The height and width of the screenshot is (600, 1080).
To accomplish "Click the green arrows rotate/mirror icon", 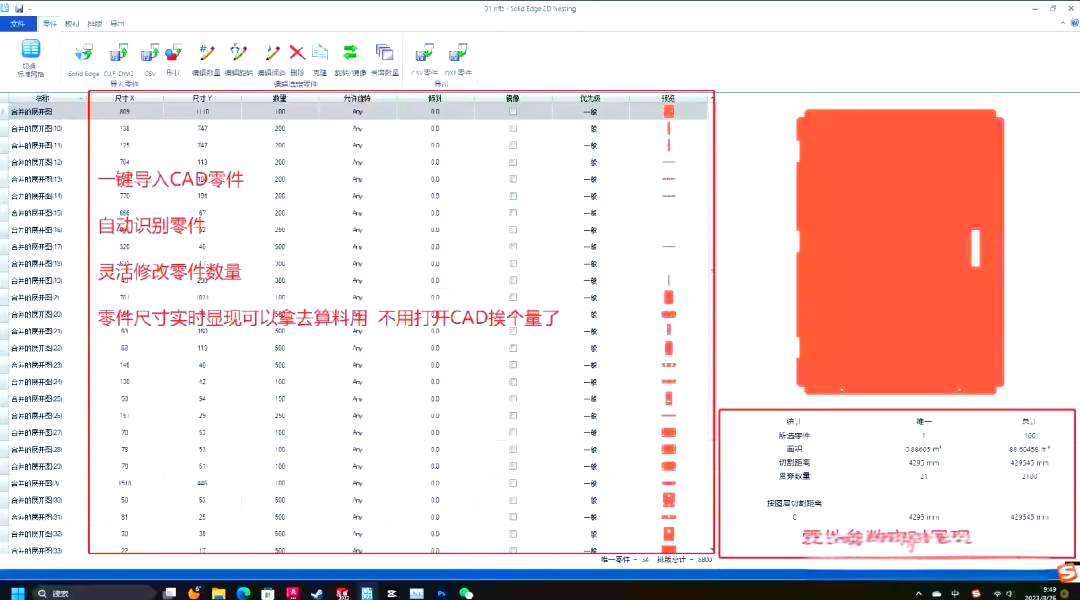I will coord(350,53).
